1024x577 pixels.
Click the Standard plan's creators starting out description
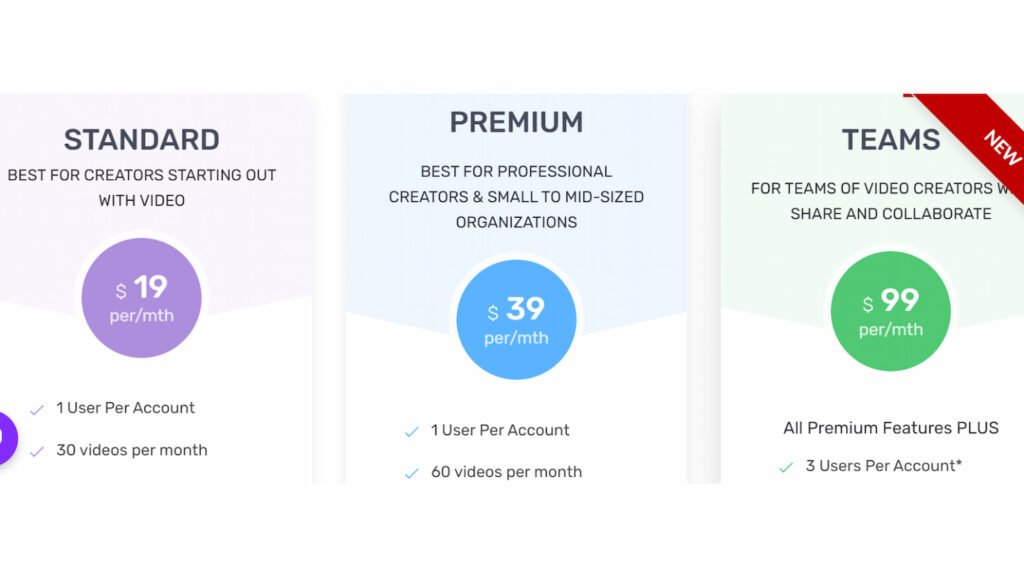pos(141,187)
